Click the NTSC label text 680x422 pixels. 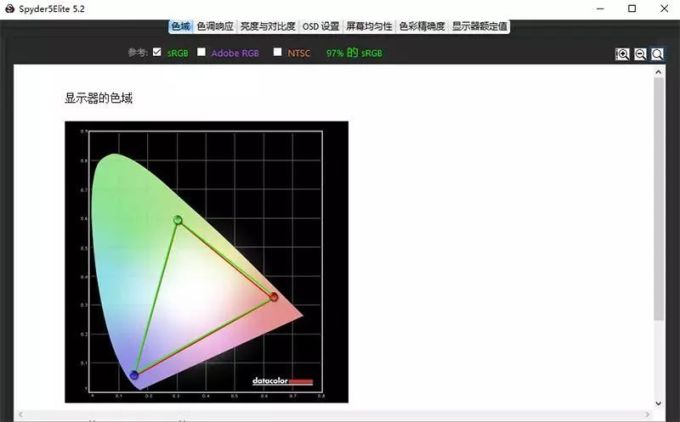(299, 53)
